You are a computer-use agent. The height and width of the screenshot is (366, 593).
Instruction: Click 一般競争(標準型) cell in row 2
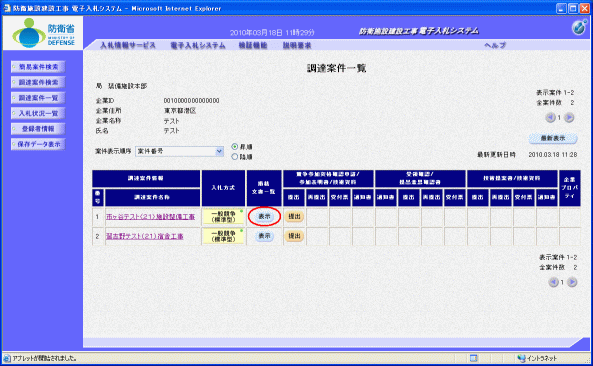pos(223,236)
